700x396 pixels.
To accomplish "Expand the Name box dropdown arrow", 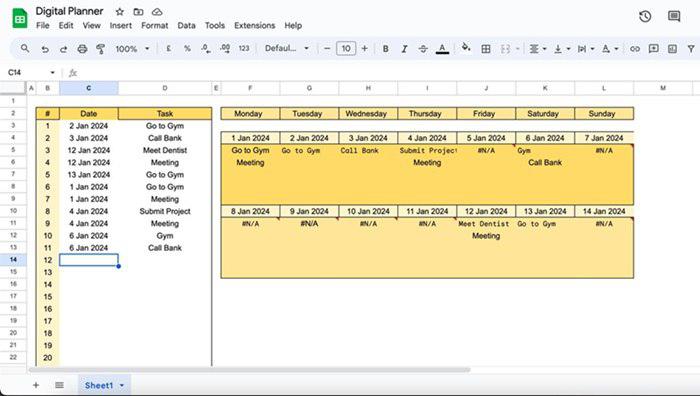I will click(52, 72).
